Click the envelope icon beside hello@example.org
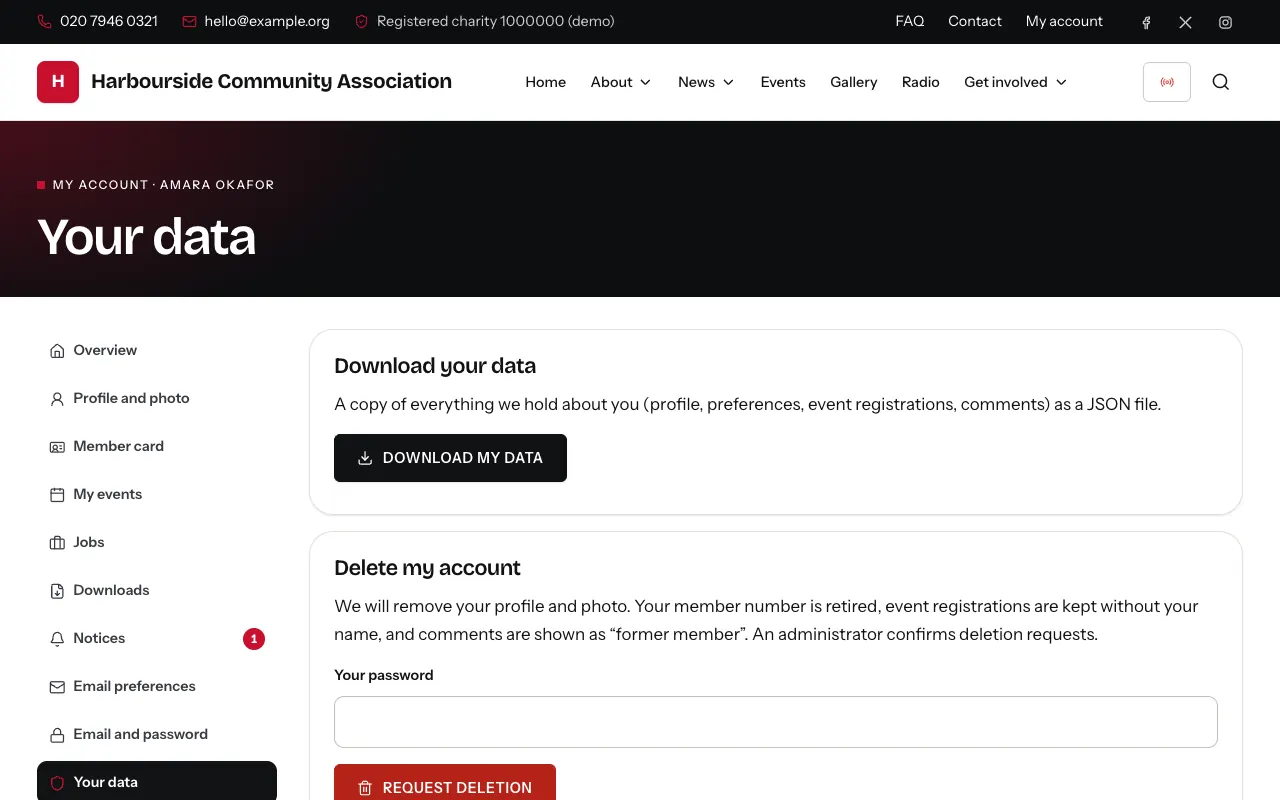Screen dimensions: 1280x800 [189, 21]
